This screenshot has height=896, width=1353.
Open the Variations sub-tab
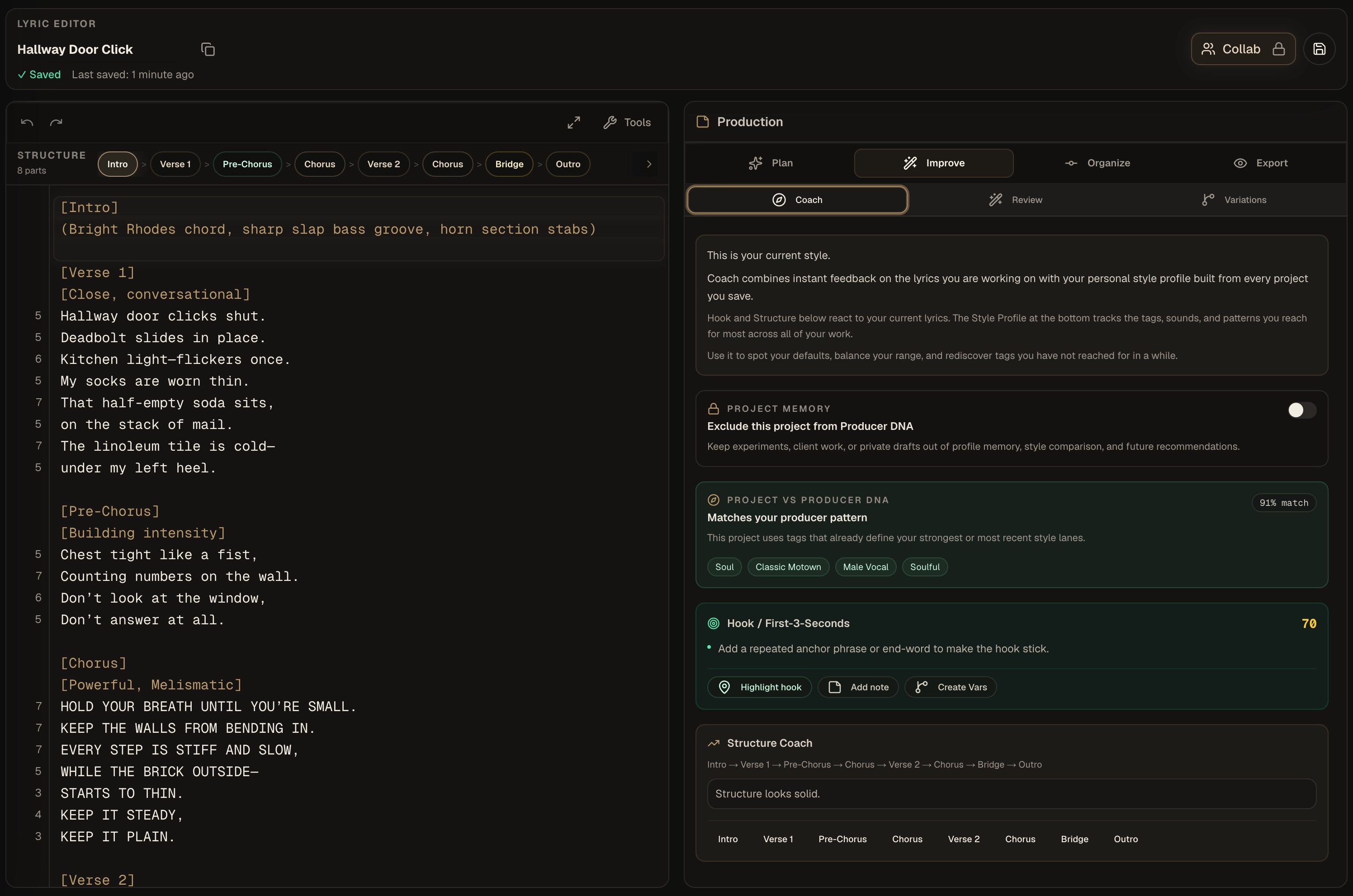pos(1234,200)
